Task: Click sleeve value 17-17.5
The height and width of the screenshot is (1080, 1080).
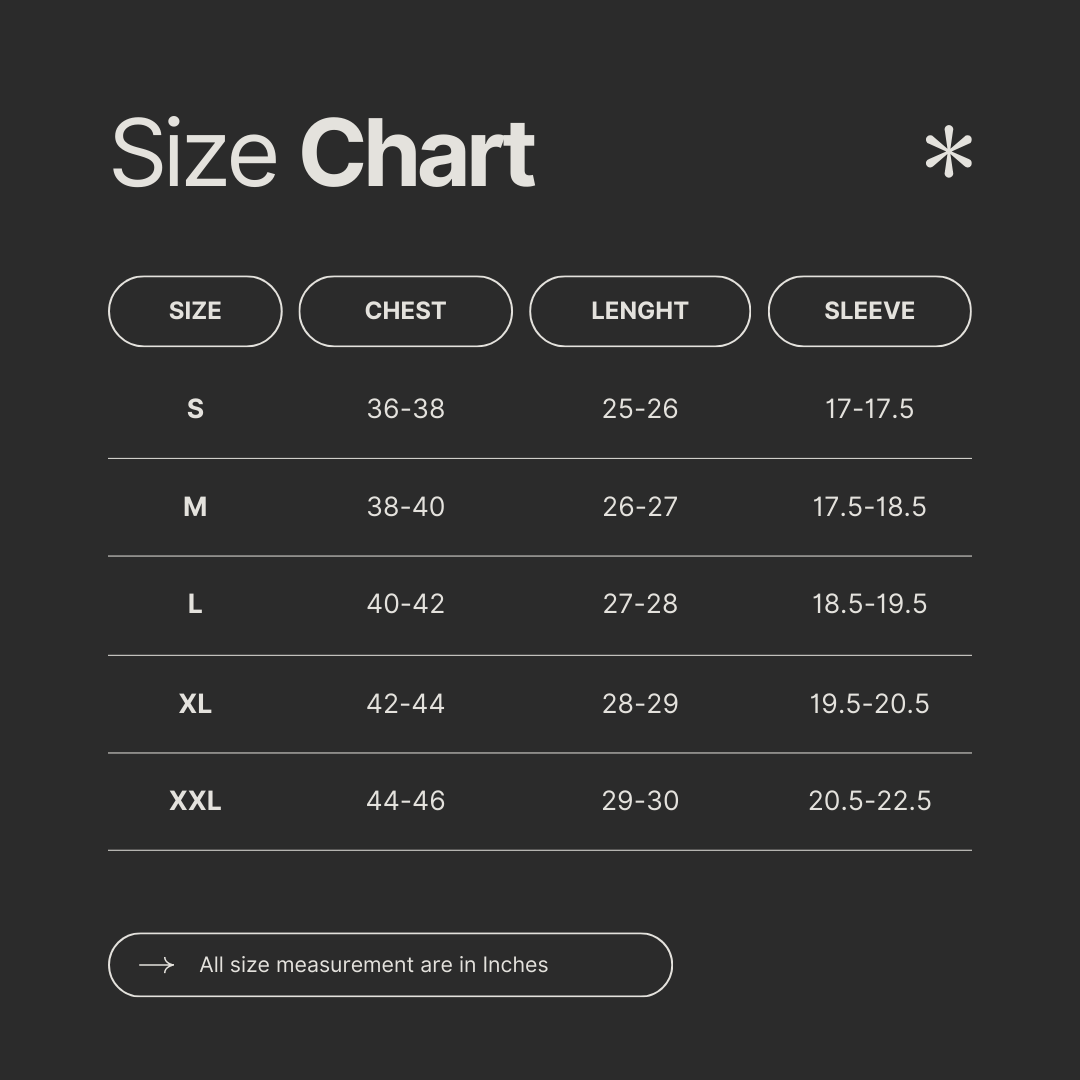Action: coord(869,409)
